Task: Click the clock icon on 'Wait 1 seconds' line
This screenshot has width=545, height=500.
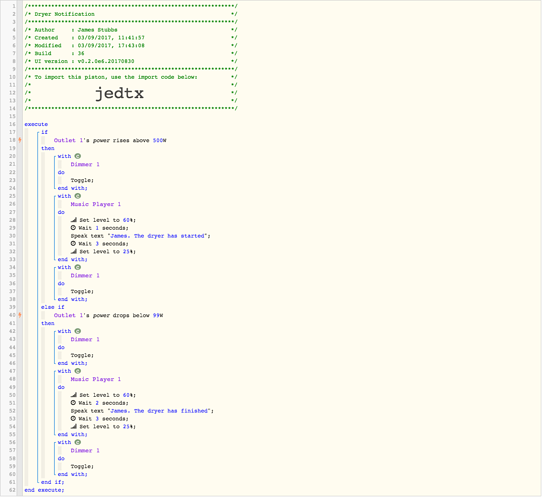Action: [73, 229]
